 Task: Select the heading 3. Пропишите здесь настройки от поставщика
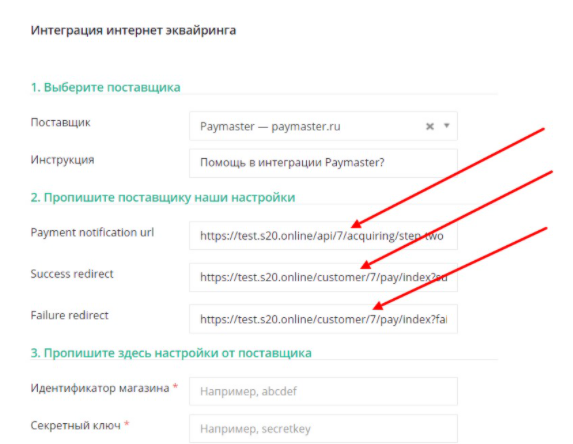(171, 353)
